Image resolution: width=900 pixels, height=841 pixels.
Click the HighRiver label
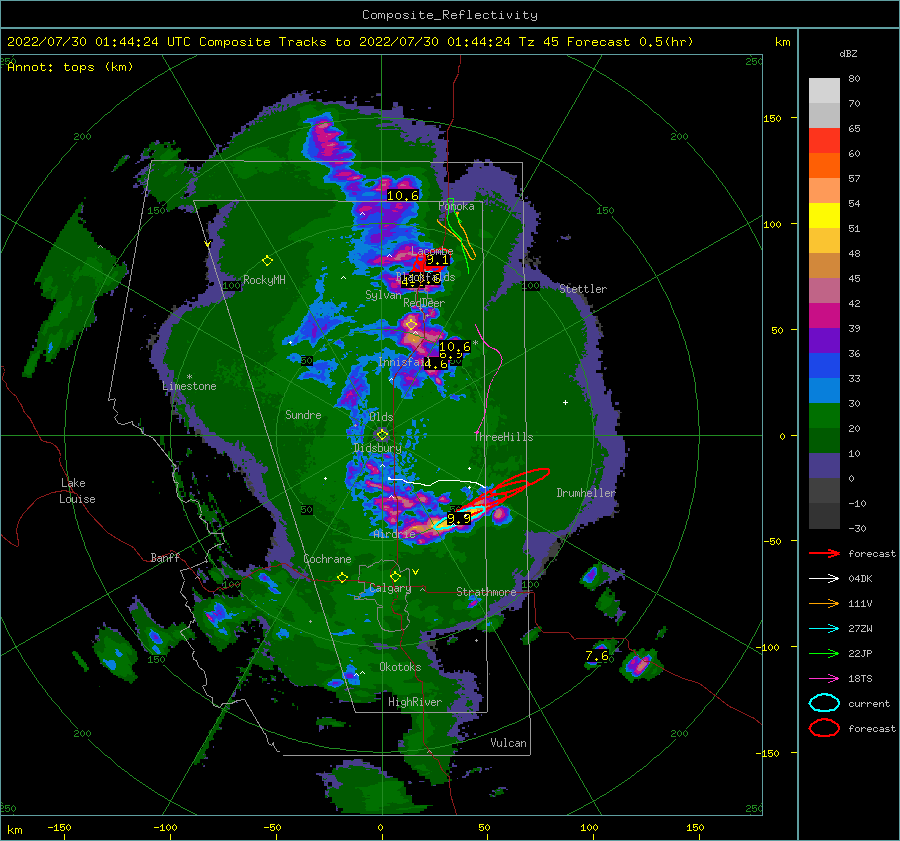415,702
